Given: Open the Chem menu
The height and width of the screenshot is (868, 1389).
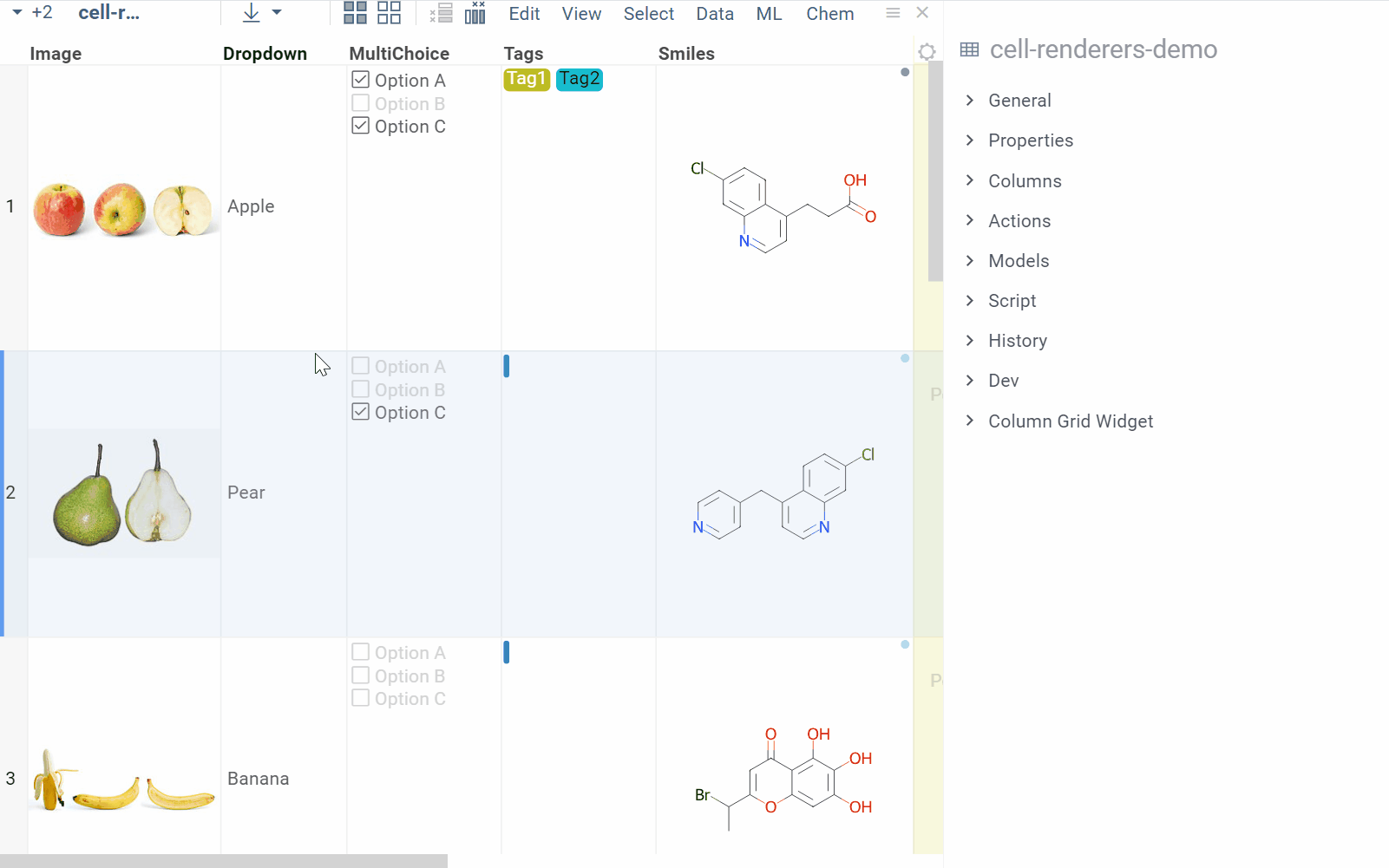Looking at the screenshot, I should (829, 14).
